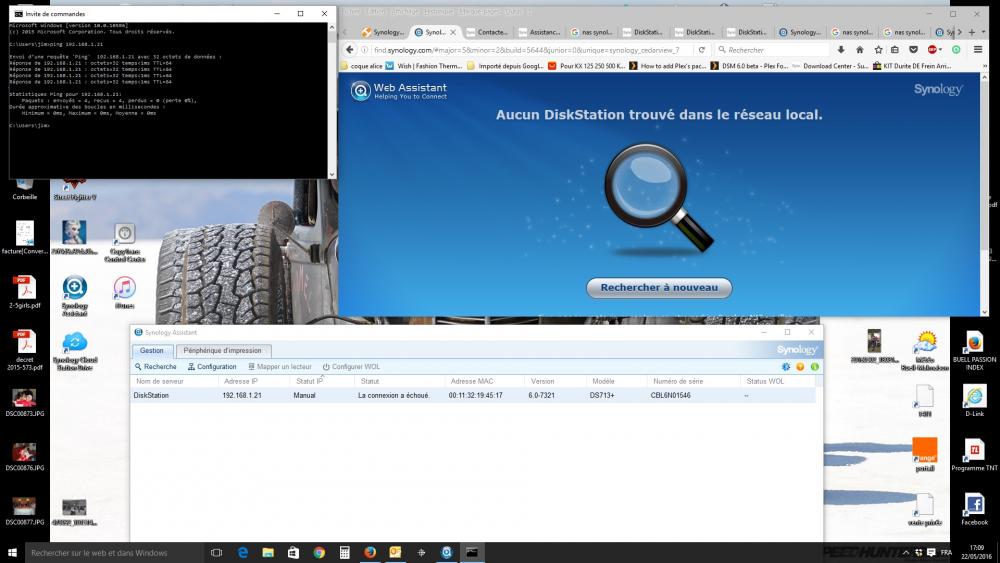Click 'La connexion a échoué.' status cell
The height and width of the screenshot is (563, 1000).
393,395
